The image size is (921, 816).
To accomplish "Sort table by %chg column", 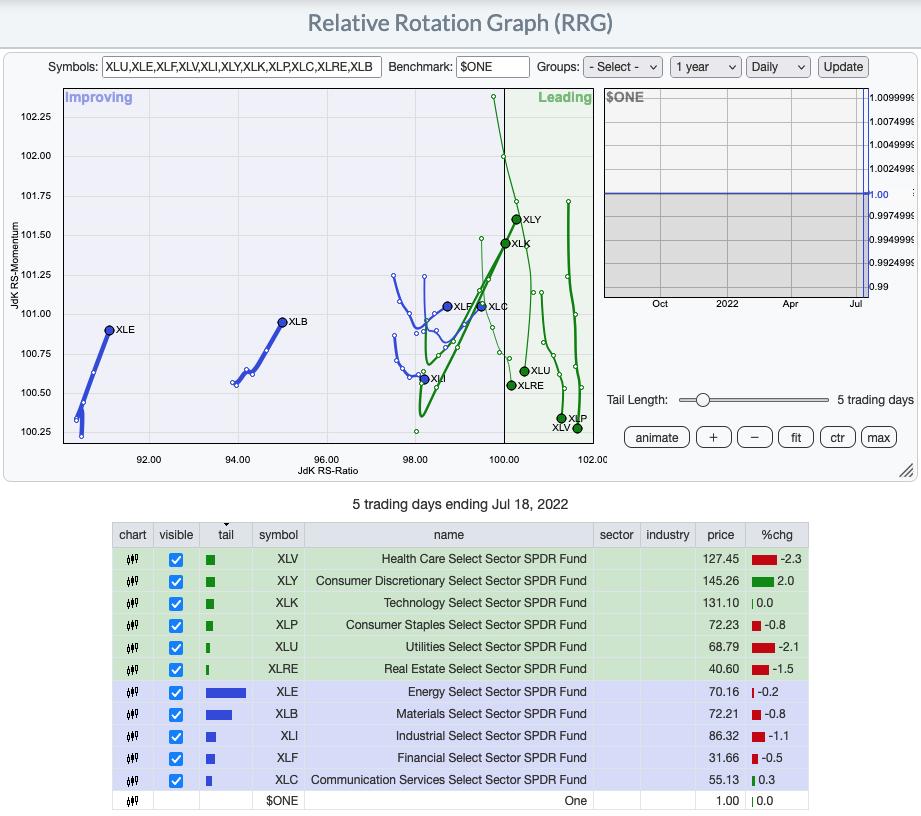I will click(x=777, y=535).
